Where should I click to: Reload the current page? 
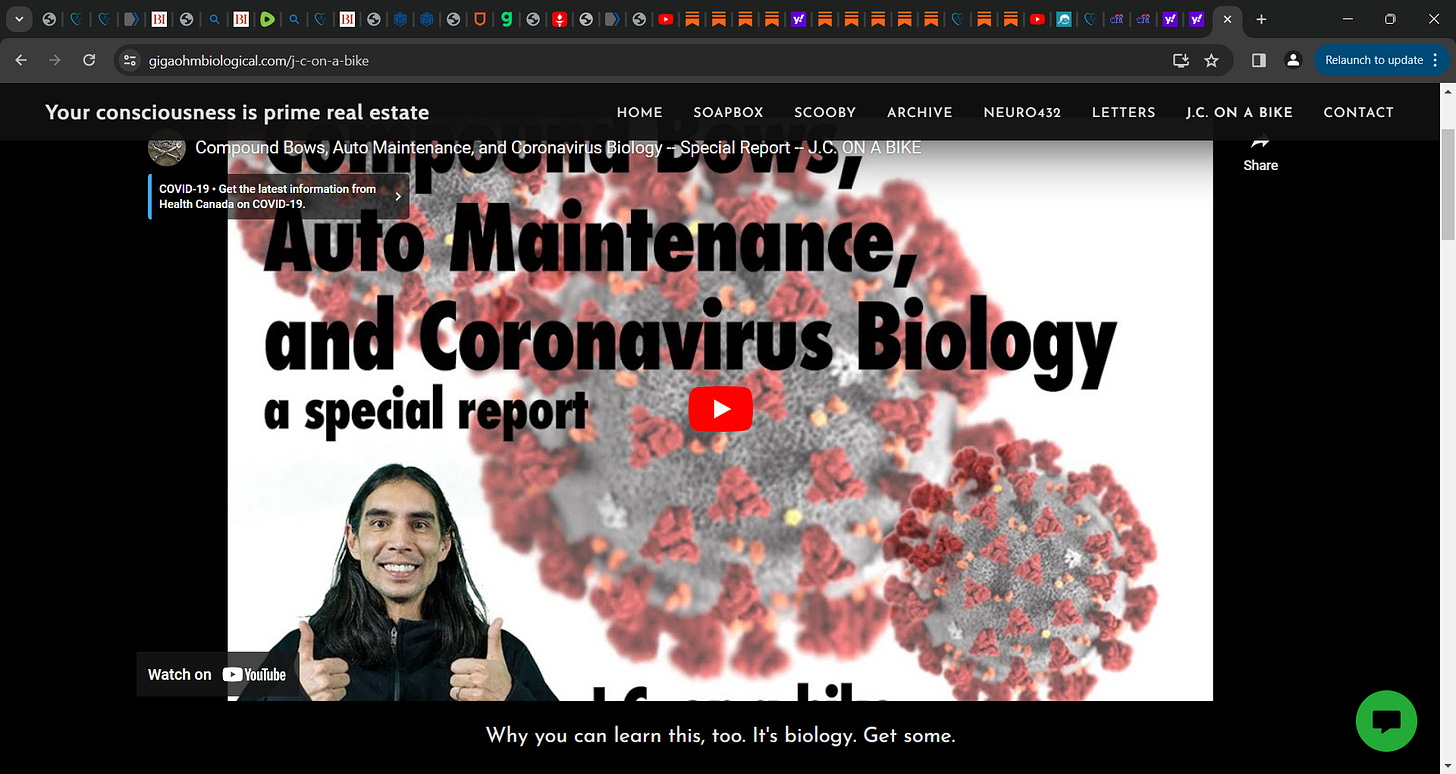tap(89, 60)
